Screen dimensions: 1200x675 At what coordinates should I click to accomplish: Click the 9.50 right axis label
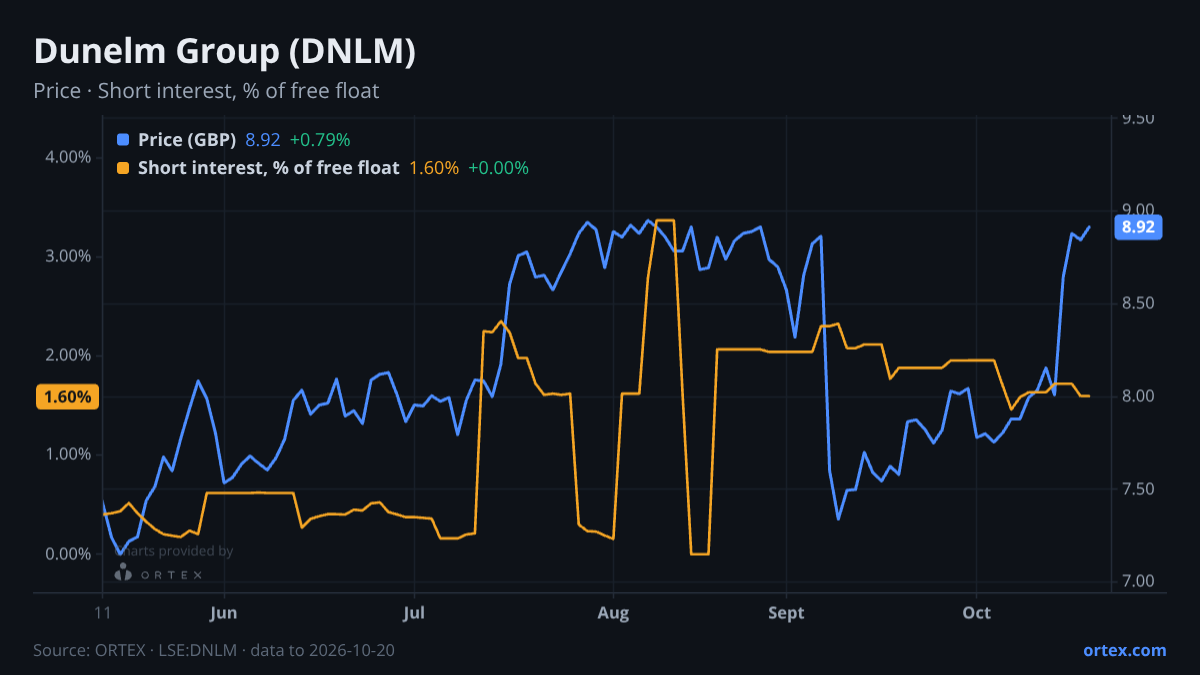[x=1138, y=119]
